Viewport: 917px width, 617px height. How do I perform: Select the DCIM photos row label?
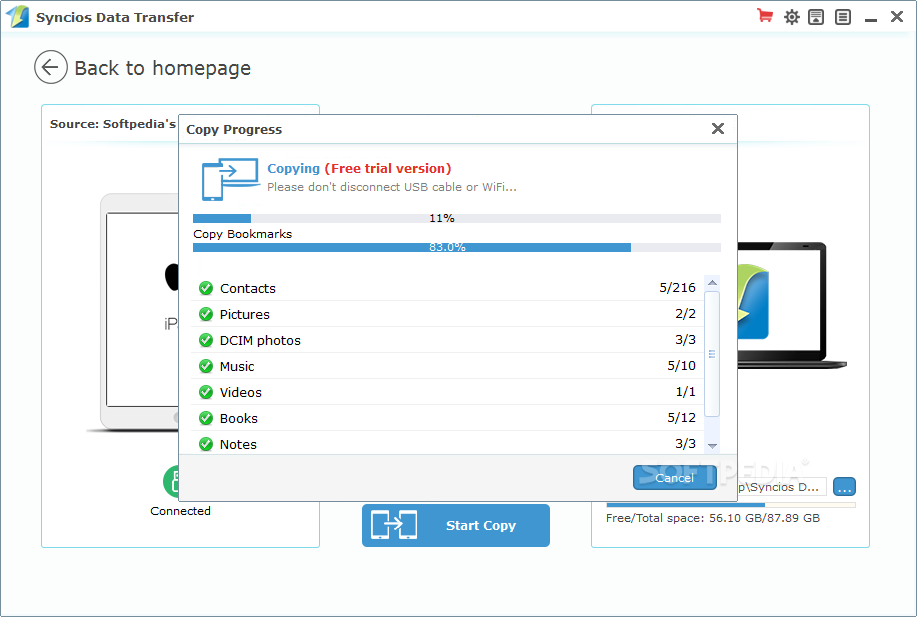click(260, 340)
